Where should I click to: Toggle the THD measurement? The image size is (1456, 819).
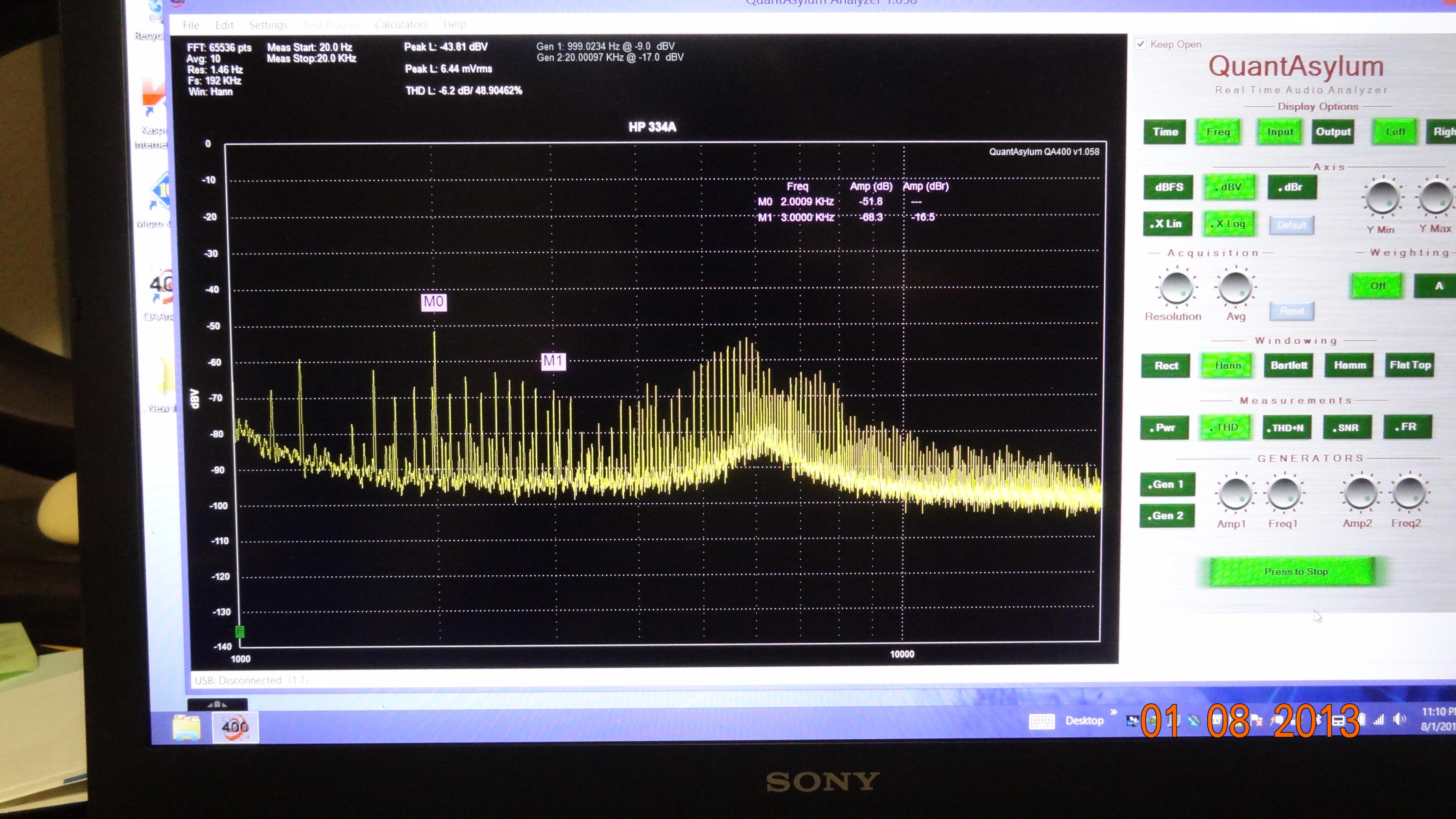[1225, 428]
